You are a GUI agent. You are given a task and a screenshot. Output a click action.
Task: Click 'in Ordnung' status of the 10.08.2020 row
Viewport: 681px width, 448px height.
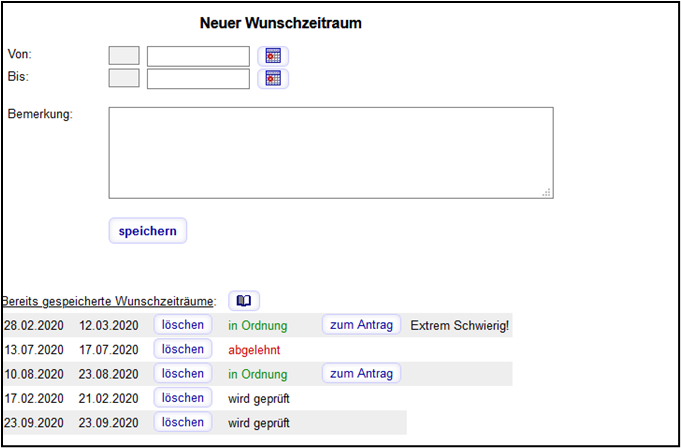pos(258,374)
